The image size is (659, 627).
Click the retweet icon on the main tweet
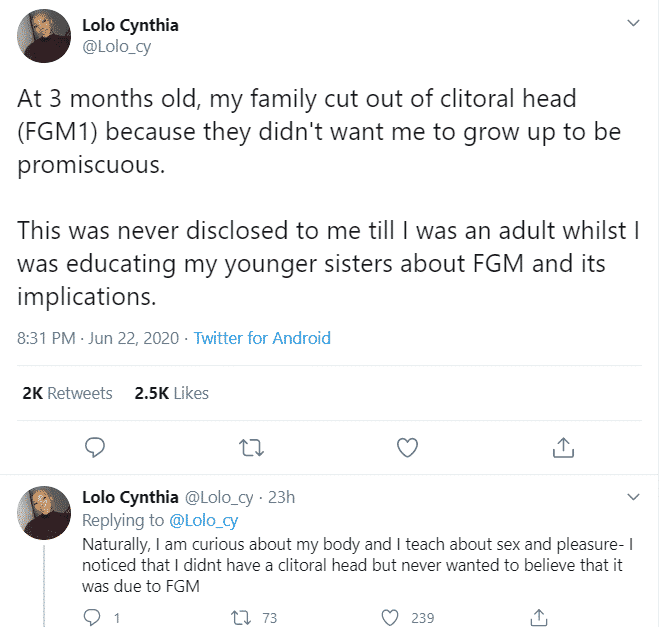(251, 447)
